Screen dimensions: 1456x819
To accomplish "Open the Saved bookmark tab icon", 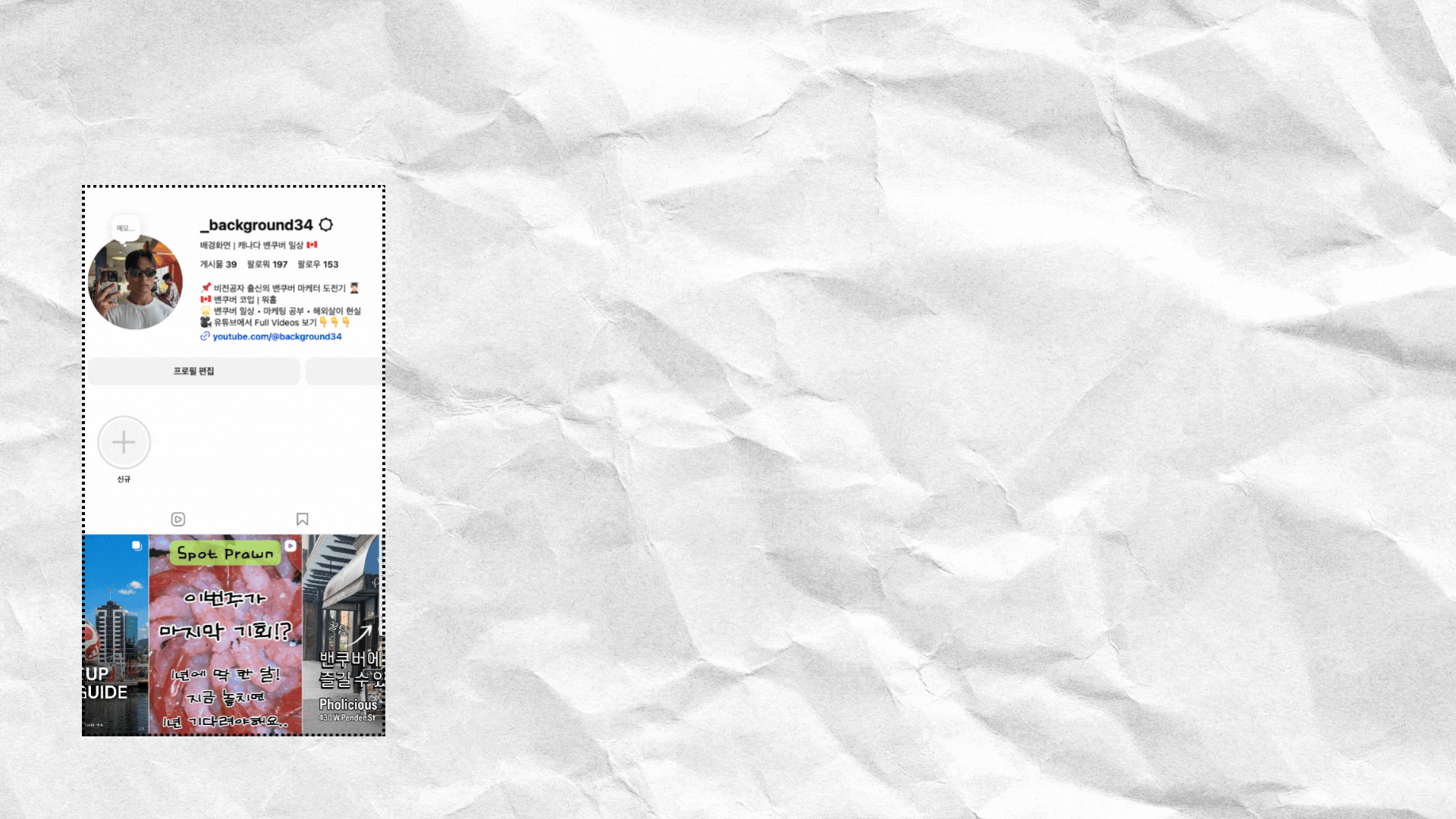I will click(303, 519).
